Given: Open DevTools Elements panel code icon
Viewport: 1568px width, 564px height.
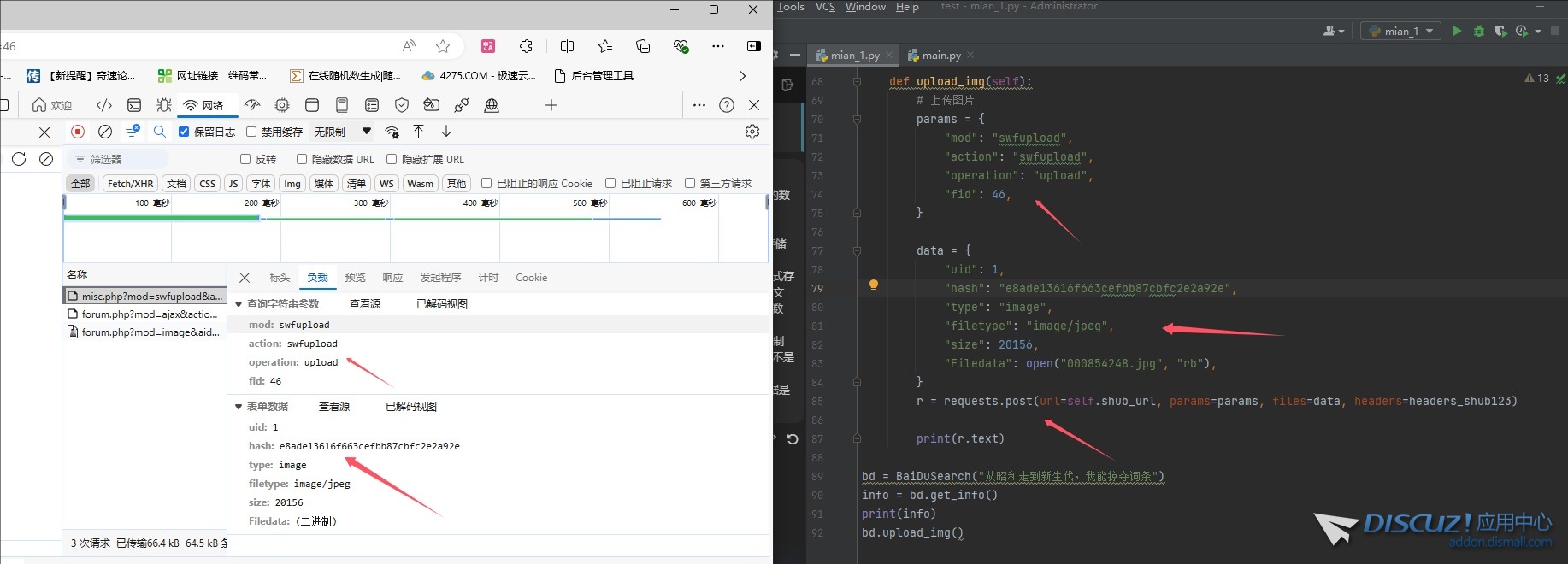Looking at the screenshot, I should coord(104,105).
